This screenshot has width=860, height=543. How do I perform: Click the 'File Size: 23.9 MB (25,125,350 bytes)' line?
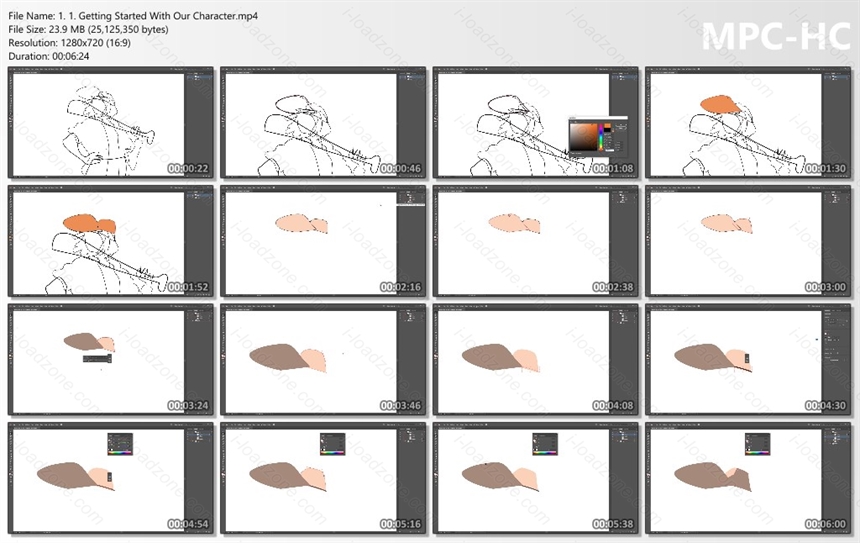tap(88, 30)
